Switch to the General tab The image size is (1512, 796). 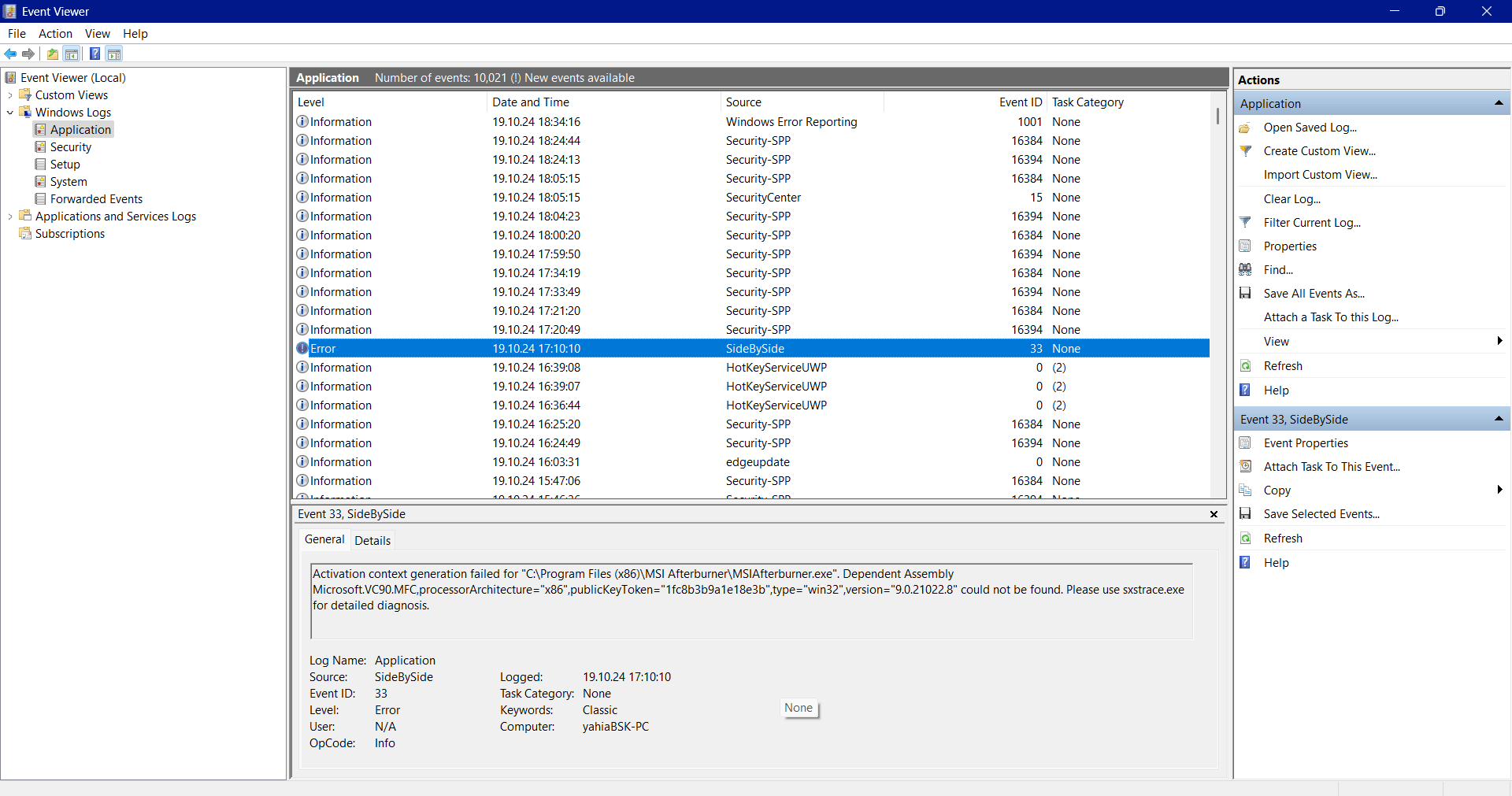[324, 540]
